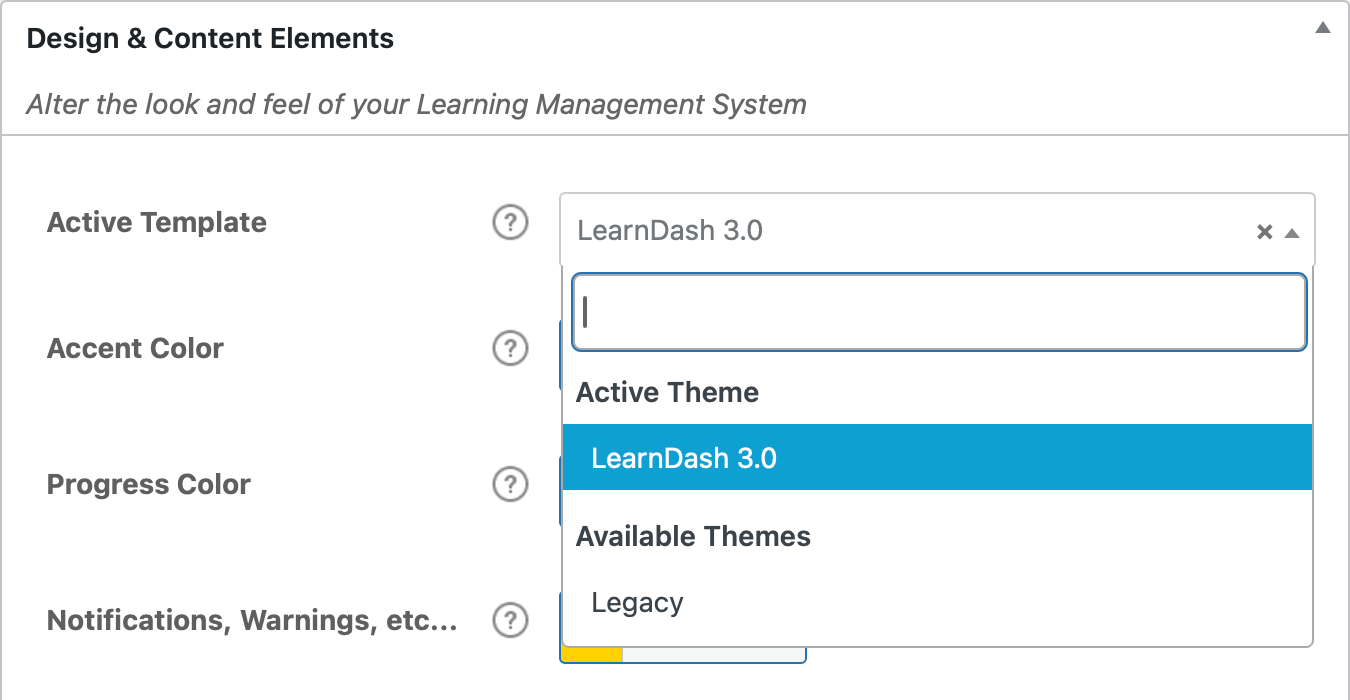Click the Design & Content Elements heading
Image resolution: width=1350 pixels, height=700 pixels.
point(210,39)
